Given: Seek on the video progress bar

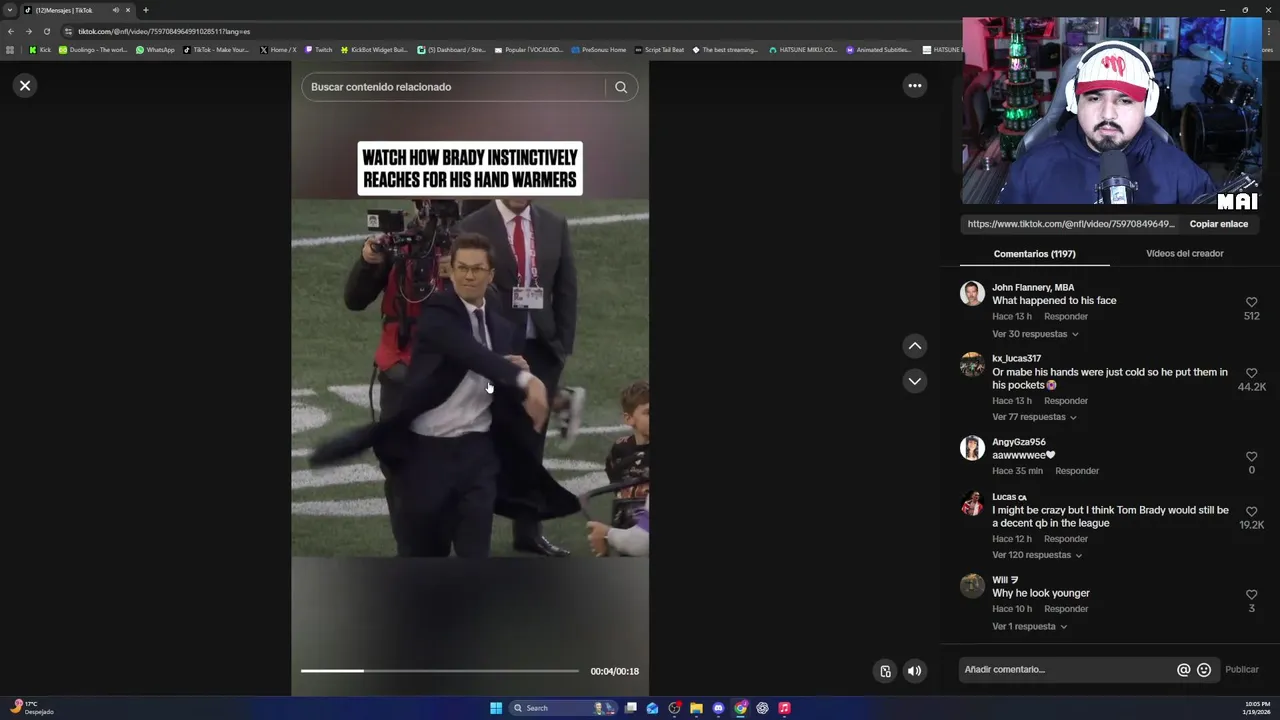Looking at the screenshot, I should (440, 671).
